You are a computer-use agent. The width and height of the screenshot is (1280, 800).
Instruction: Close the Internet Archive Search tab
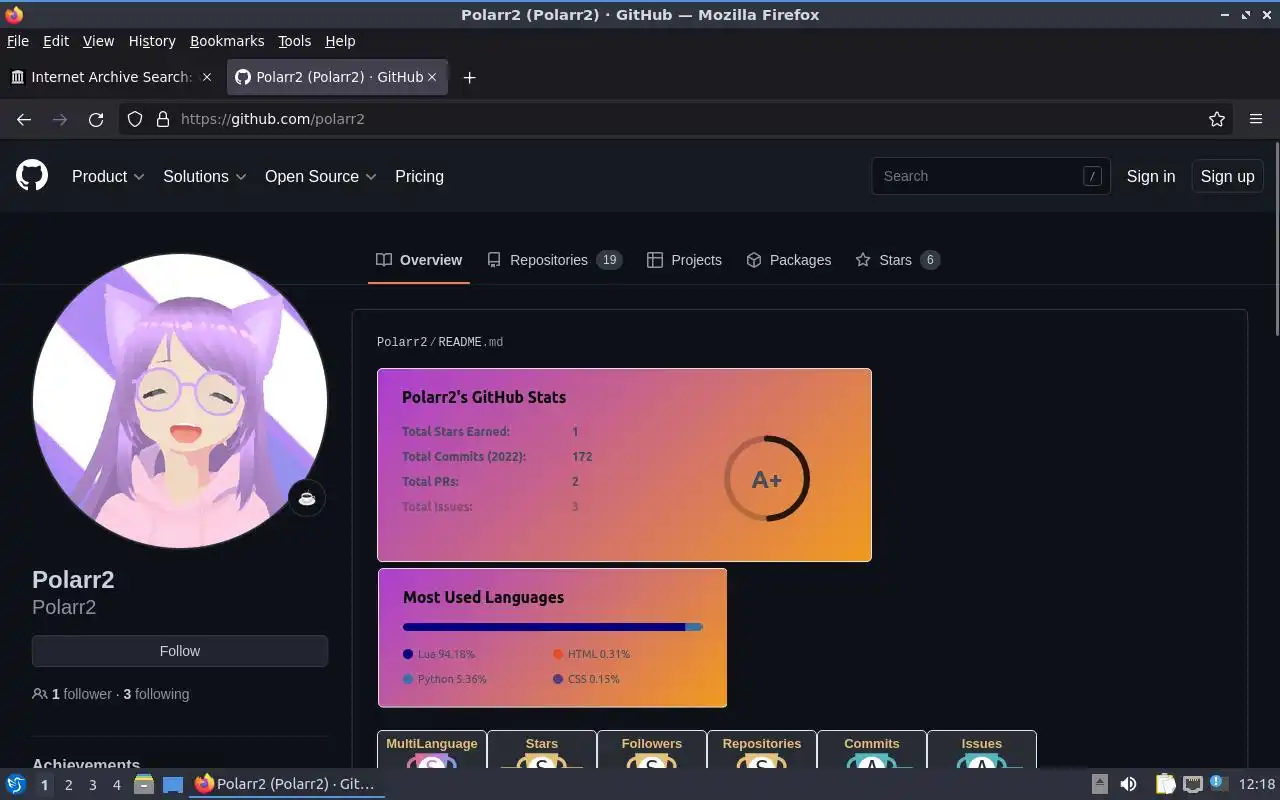pos(207,77)
